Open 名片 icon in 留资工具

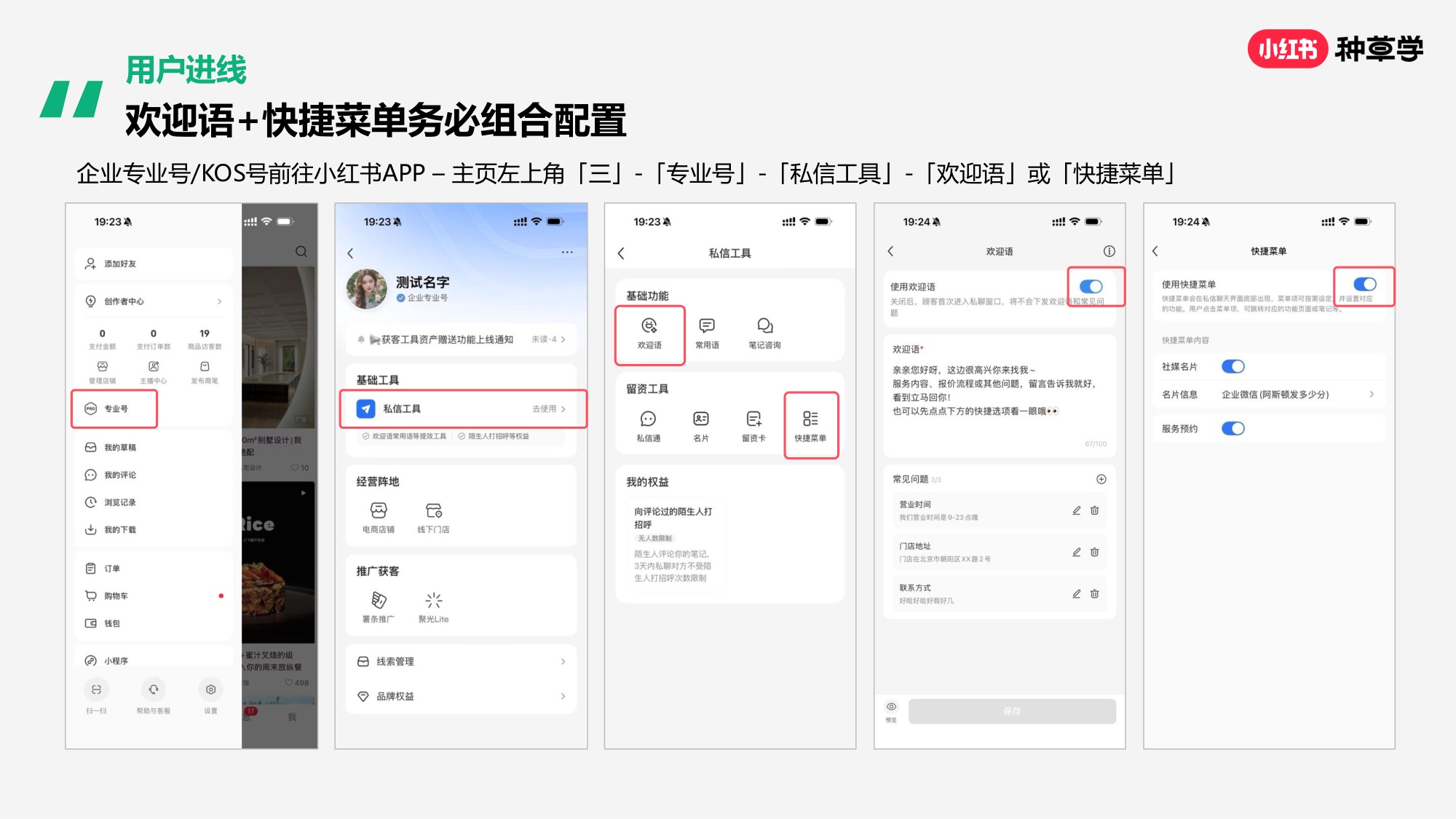pyautogui.click(x=700, y=427)
